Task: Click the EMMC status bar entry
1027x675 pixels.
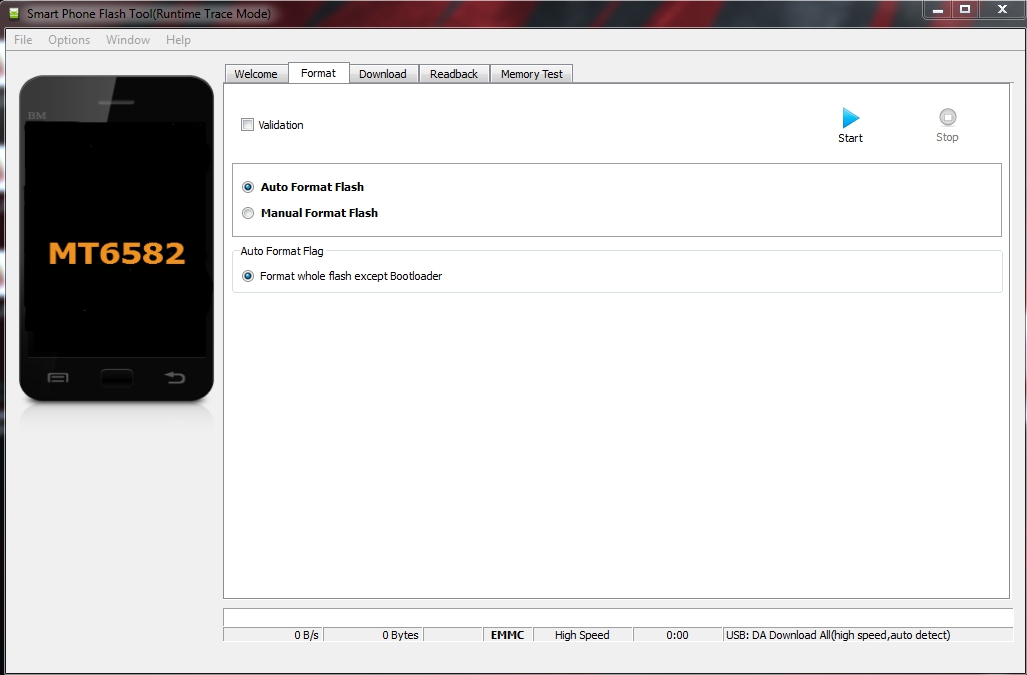Action: coord(508,635)
